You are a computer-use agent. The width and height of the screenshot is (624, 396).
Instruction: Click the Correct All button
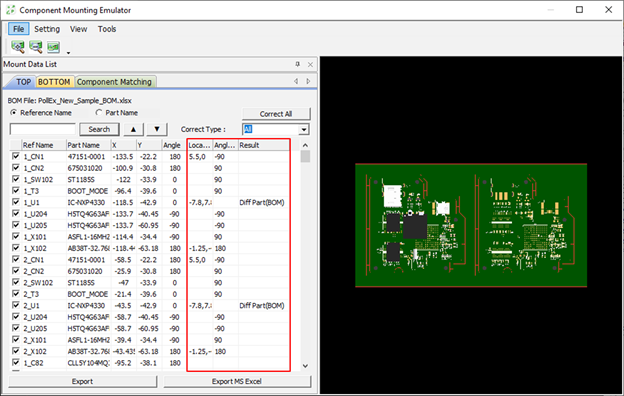point(276,114)
